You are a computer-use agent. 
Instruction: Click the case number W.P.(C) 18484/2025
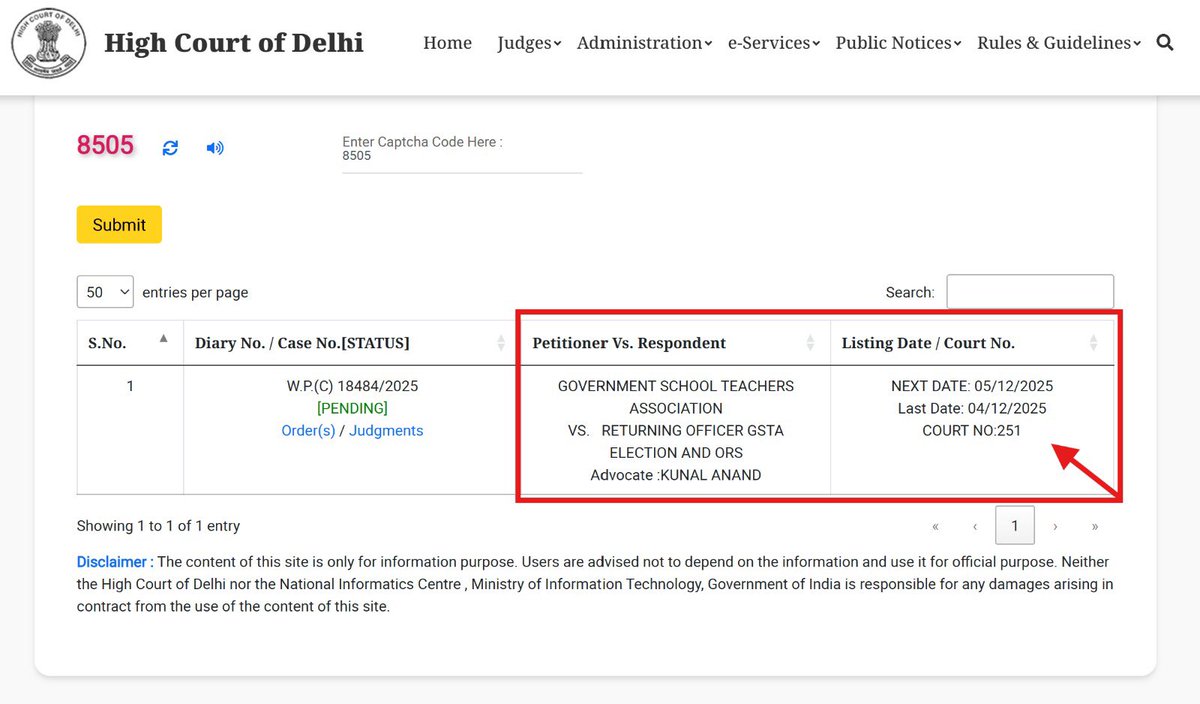pos(352,386)
